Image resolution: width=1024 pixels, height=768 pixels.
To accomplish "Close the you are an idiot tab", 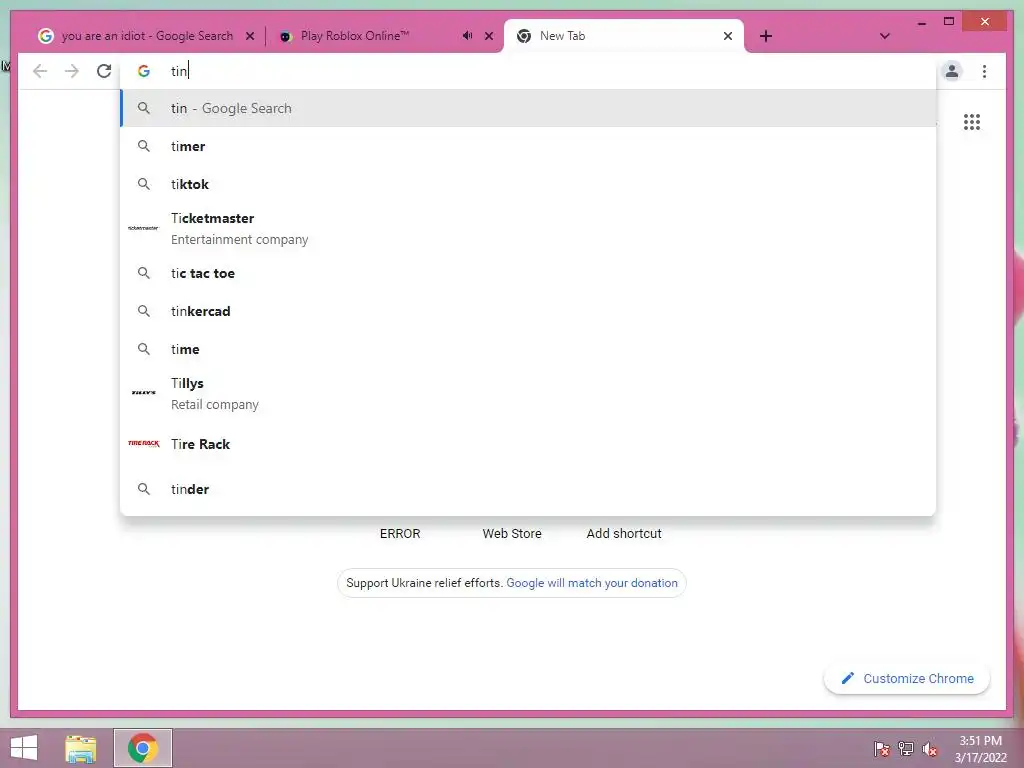I will tap(249, 36).
